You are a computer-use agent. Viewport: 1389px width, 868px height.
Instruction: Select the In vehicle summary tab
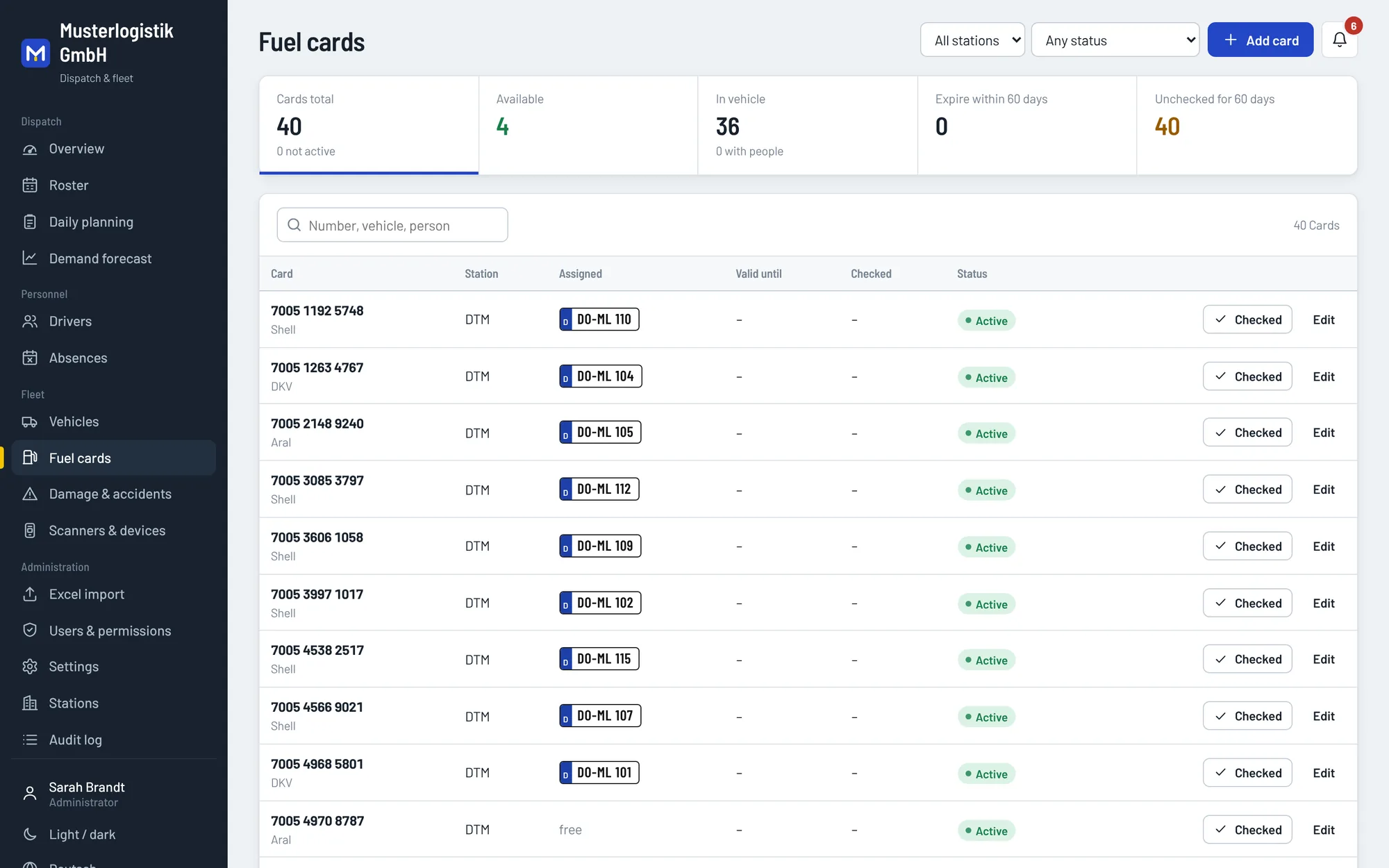tap(808, 125)
